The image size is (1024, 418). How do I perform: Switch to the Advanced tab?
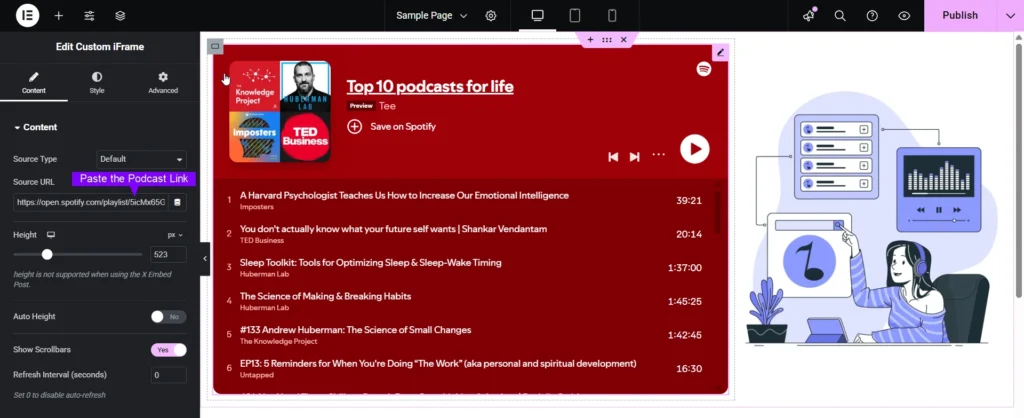click(163, 83)
